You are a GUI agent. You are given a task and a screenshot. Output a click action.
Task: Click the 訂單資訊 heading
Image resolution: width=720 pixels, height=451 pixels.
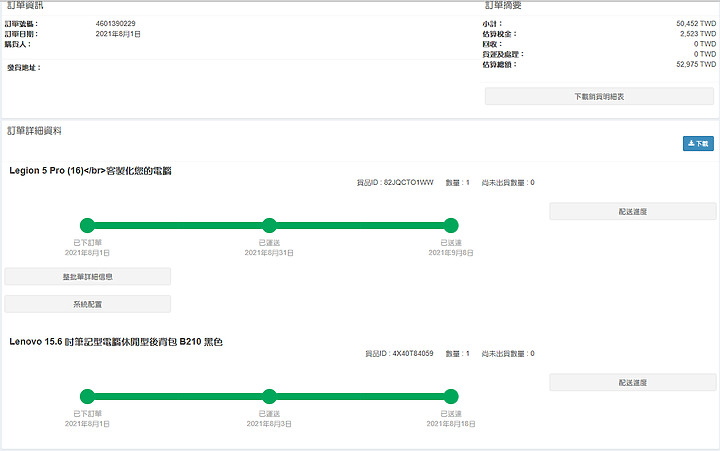(x=25, y=6)
